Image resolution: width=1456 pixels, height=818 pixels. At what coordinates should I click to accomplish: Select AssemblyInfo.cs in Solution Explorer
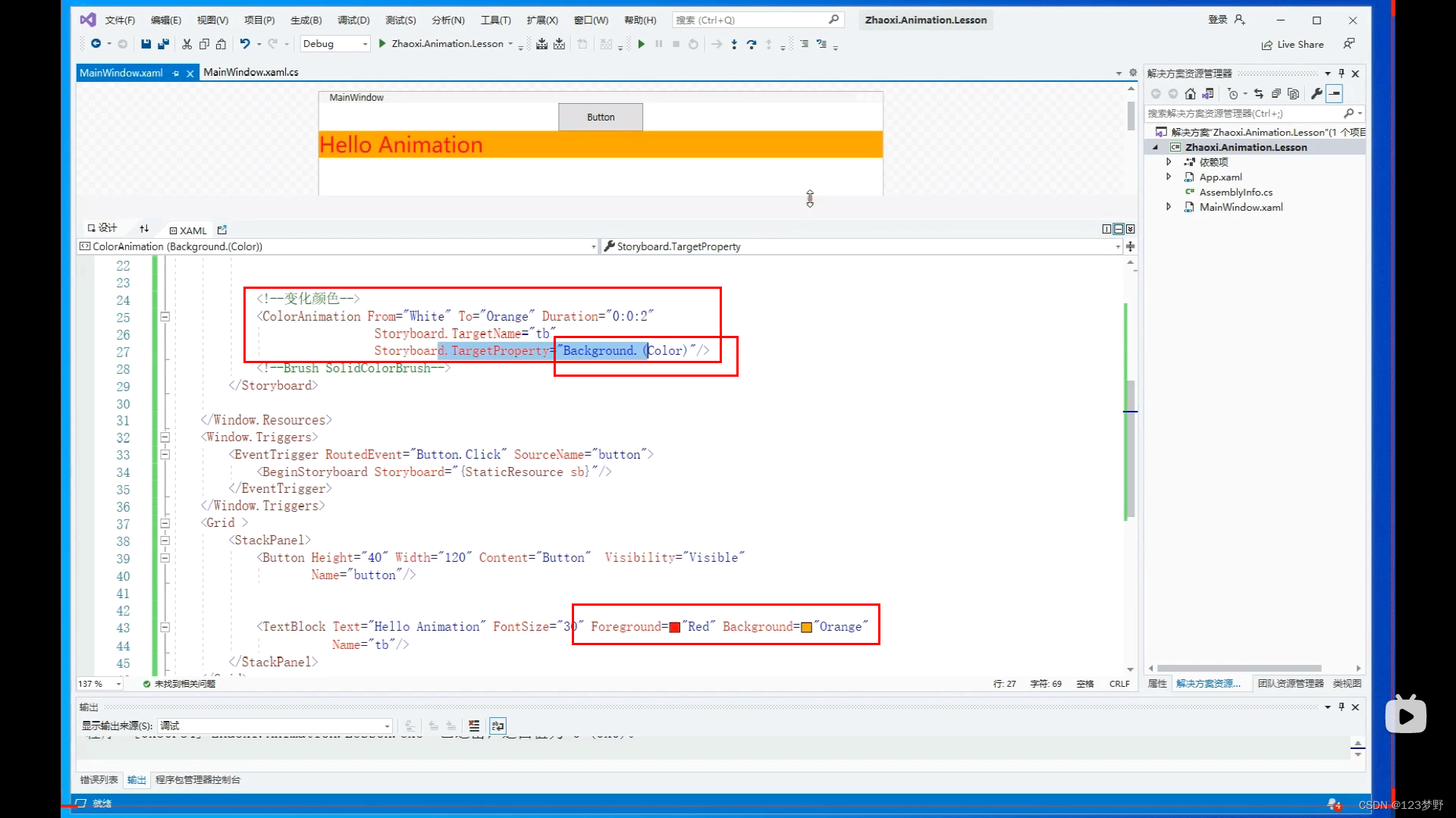click(1236, 192)
